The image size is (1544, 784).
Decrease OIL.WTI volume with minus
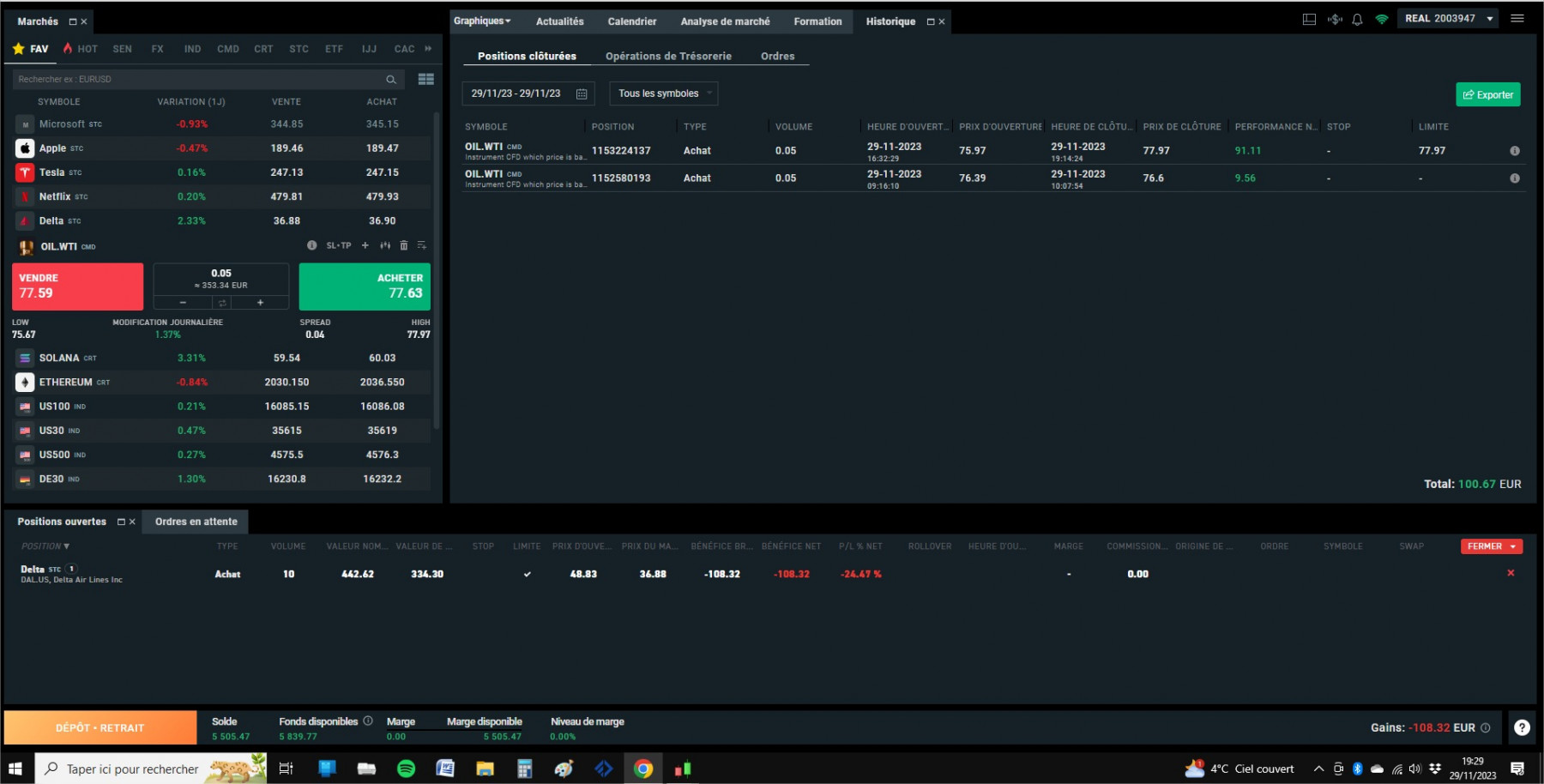point(183,303)
